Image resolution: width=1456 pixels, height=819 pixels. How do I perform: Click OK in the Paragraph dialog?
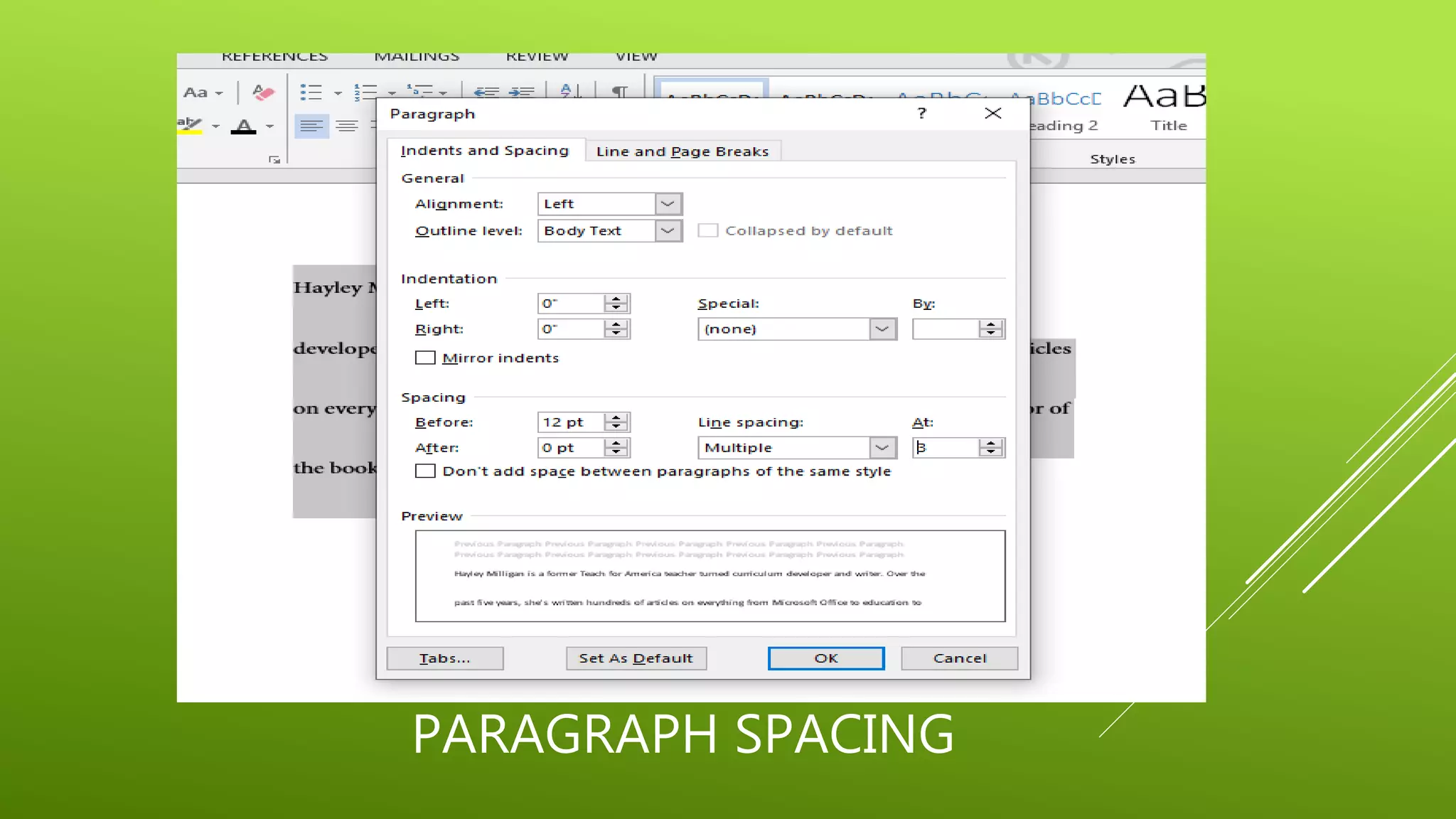[x=826, y=658]
